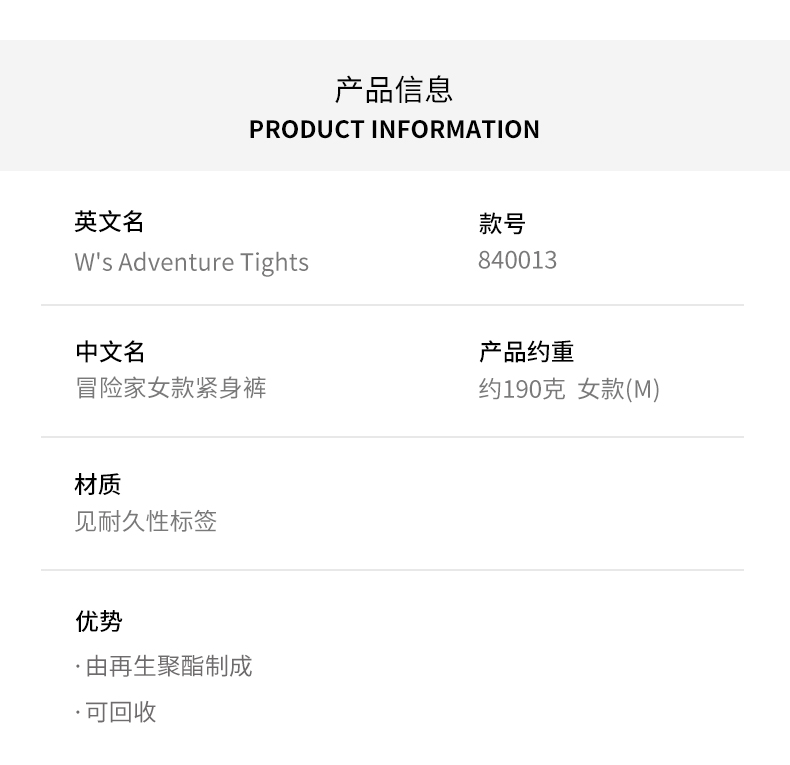Click the 中文名 label
Image resolution: width=790 pixels, height=765 pixels.
pyautogui.click(x=110, y=351)
